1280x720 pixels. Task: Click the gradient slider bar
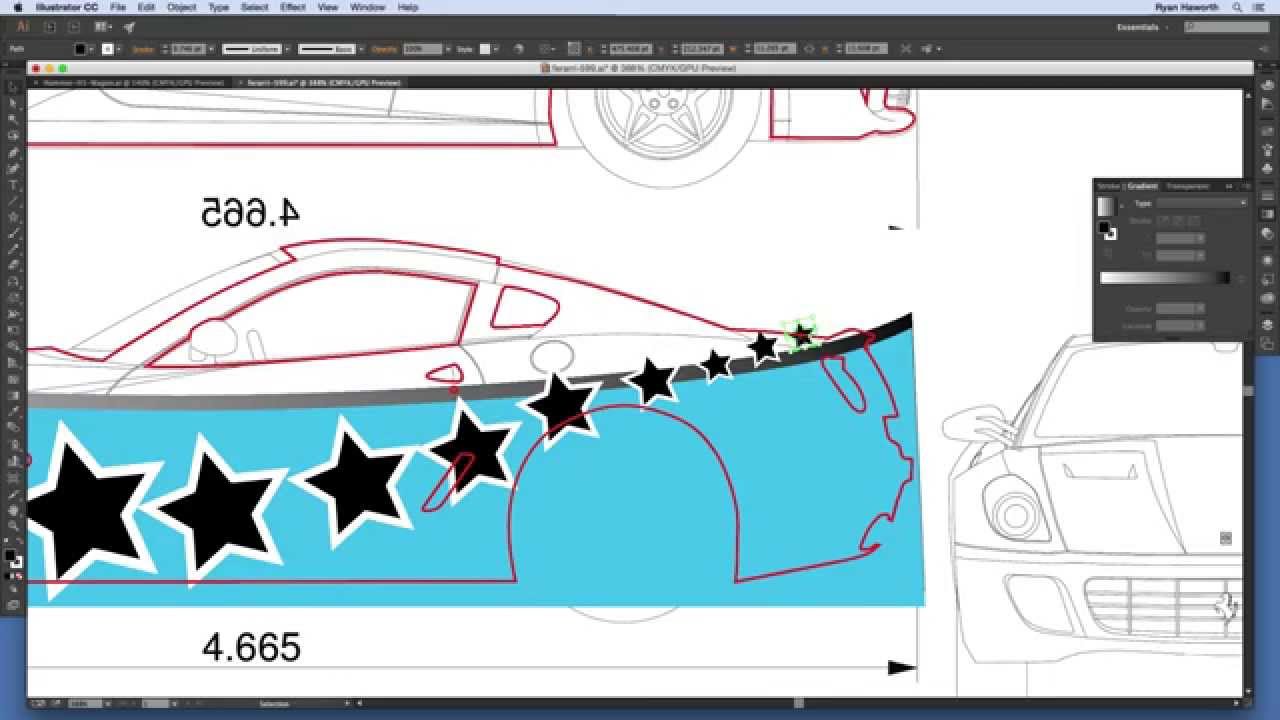[x=1165, y=278]
